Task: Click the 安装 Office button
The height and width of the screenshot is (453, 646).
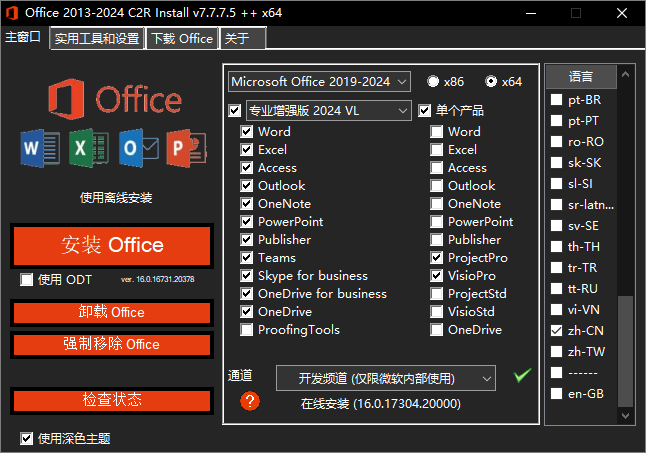Action: coord(112,245)
